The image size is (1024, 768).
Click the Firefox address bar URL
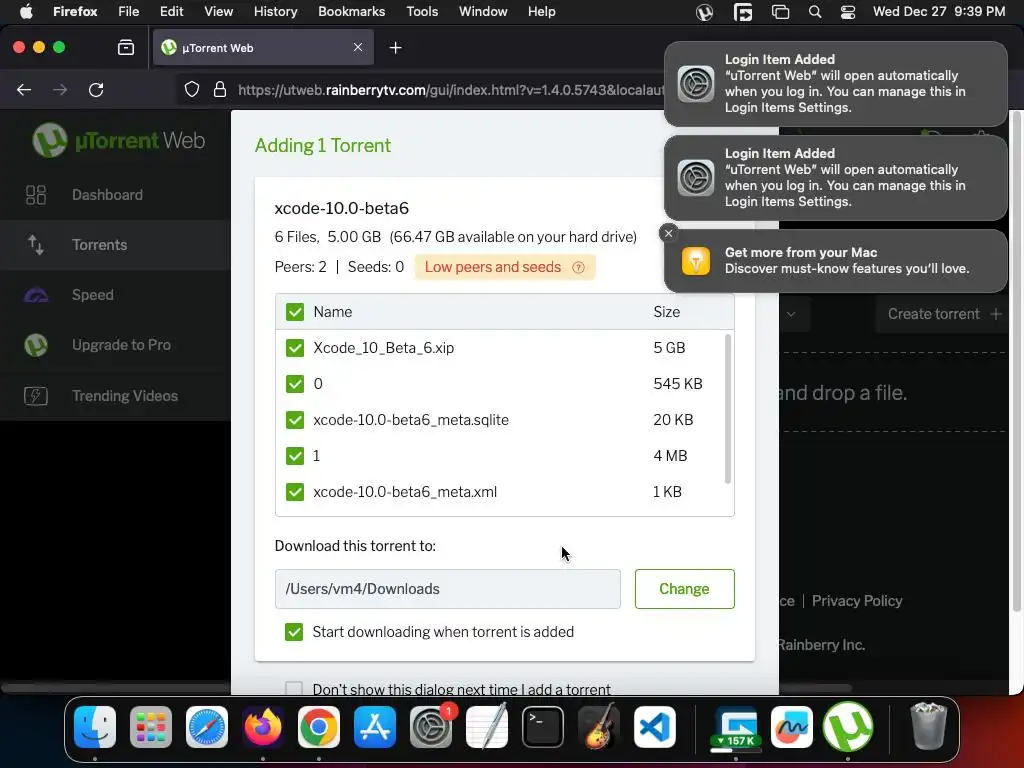(451, 89)
